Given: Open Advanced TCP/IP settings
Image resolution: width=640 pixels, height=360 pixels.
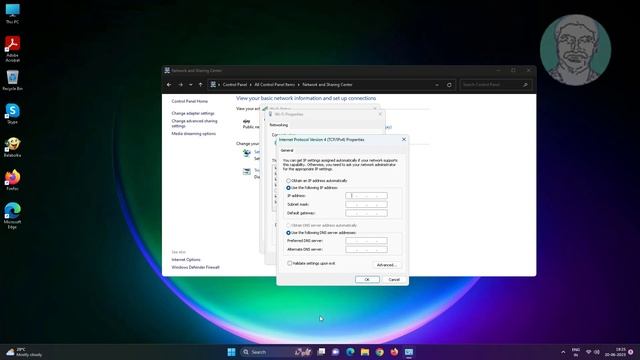Looking at the screenshot, I should click(x=386, y=265).
